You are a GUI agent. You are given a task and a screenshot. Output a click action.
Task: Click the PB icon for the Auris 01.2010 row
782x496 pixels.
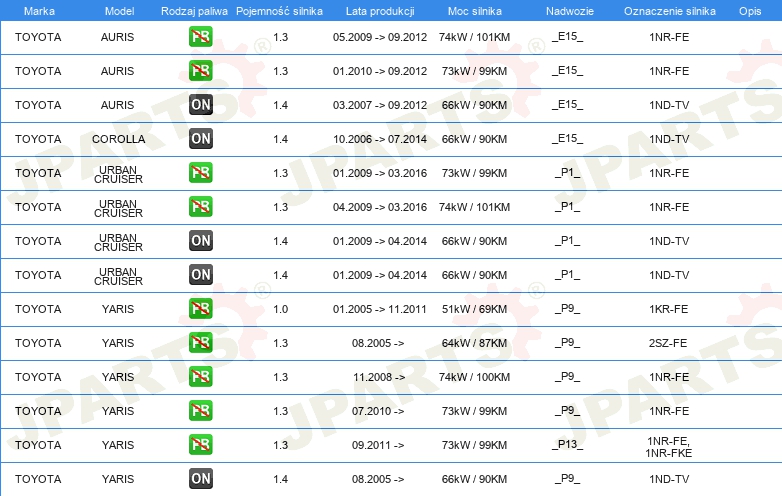click(x=201, y=71)
